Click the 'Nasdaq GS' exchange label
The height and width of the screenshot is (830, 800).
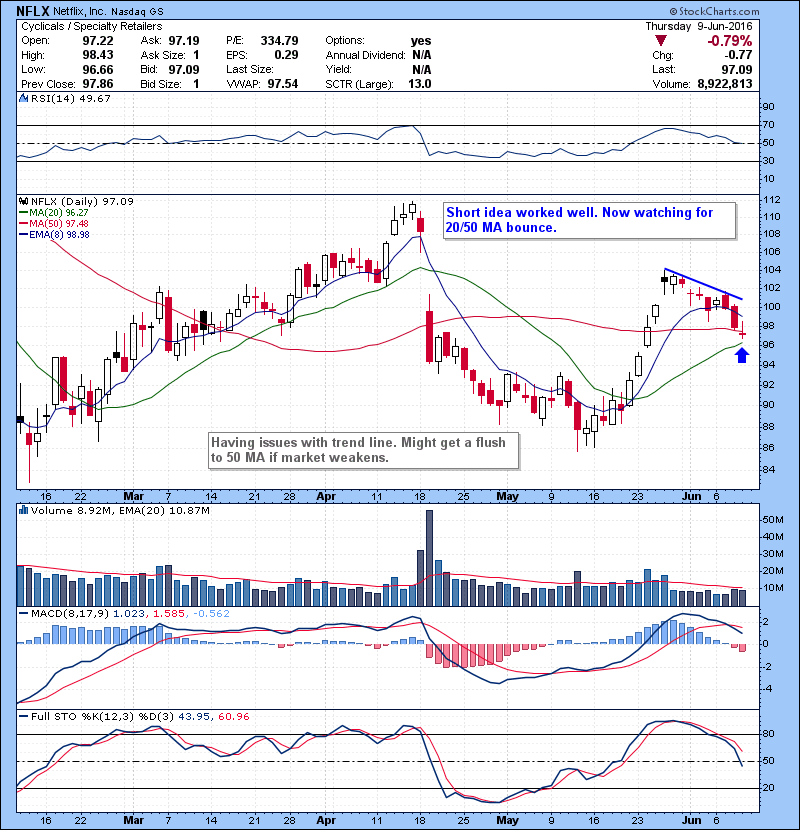click(x=137, y=11)
